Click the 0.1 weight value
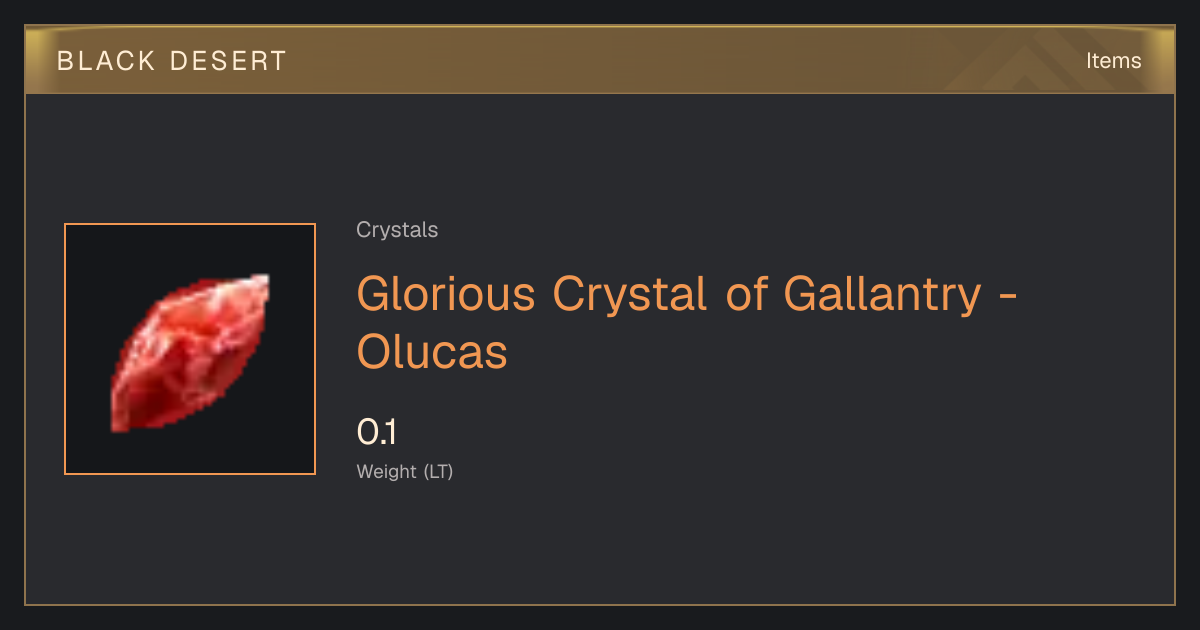The height and width of the screenshot is (630, 1200). pyautogui.click(x=377, y=432)
